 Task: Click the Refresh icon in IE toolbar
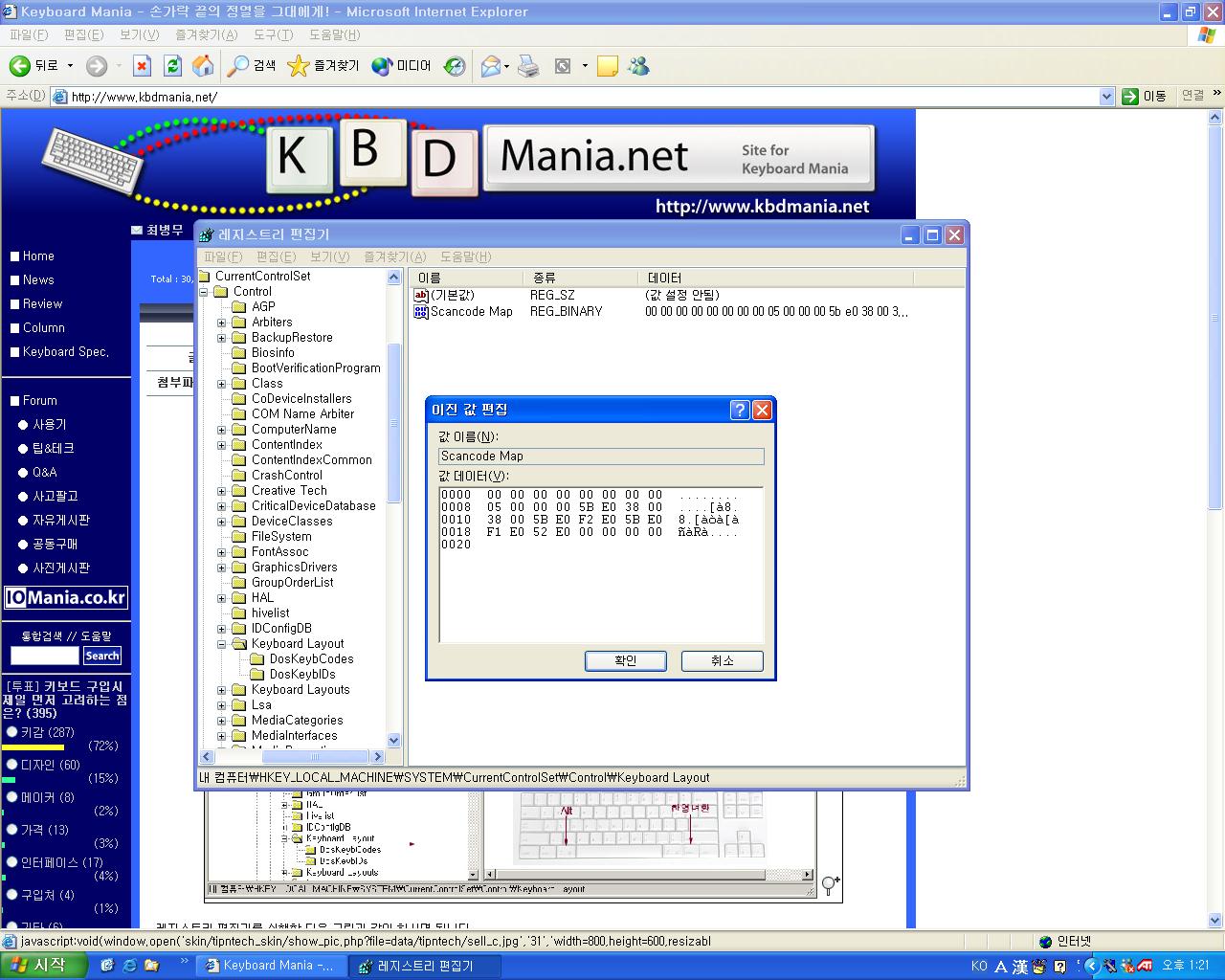[x=172, y=66]
